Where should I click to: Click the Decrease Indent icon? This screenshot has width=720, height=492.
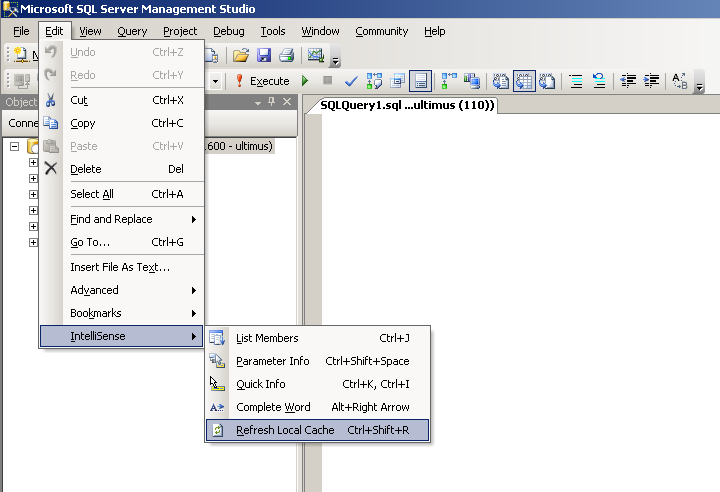[629, 81]
